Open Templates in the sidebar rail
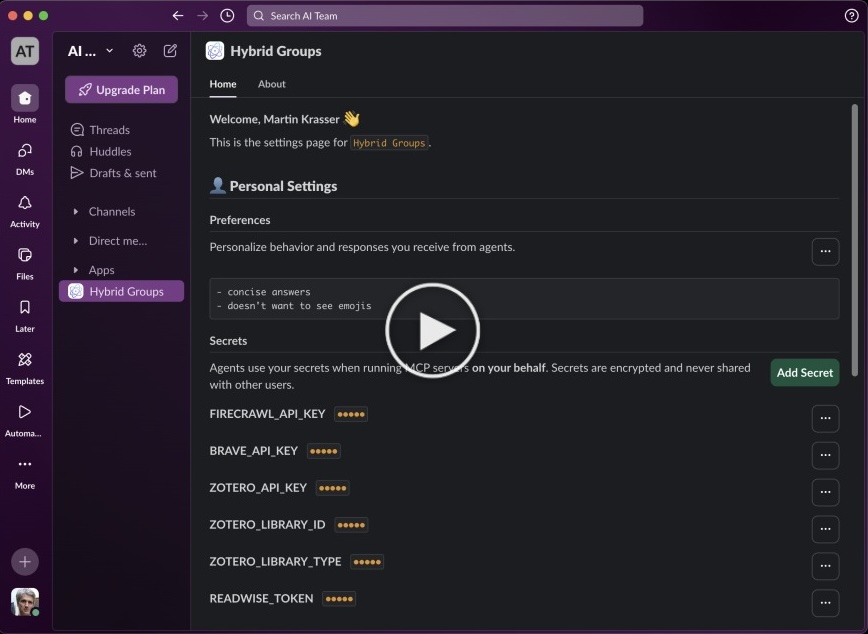 tap(25, 368)
